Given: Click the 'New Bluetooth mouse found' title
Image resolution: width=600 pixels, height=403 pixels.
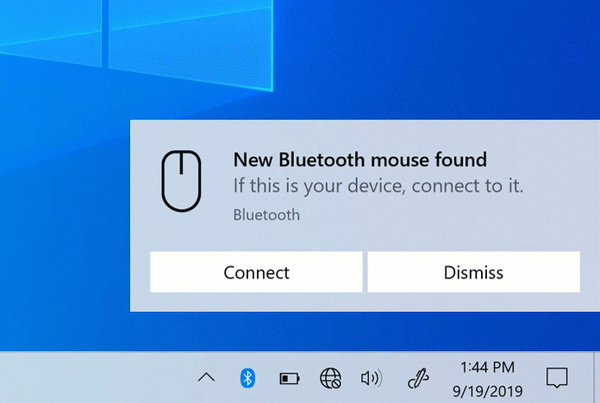Looking at the screenshot, I should 360,160.
